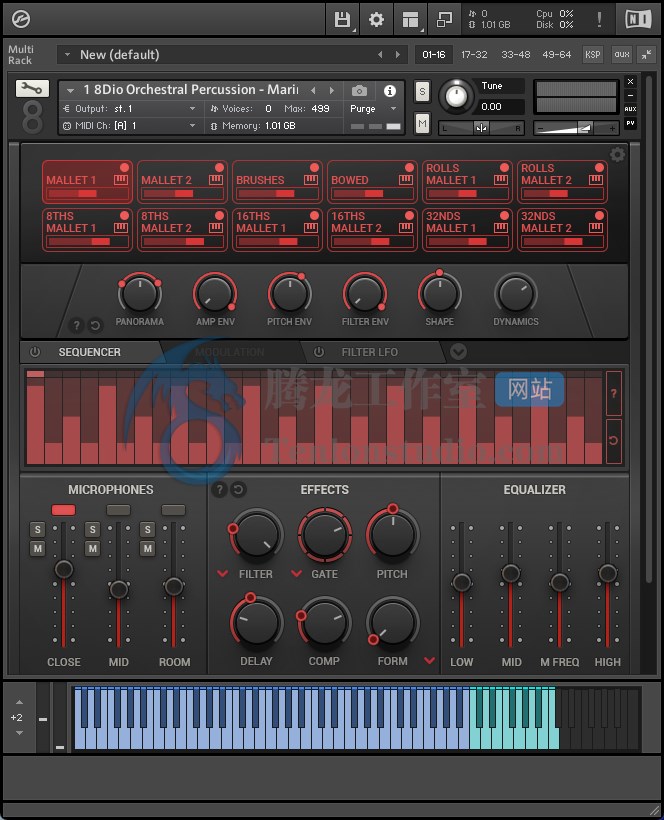The height and width of the screenshot is (820, 664).
Task: Open the SEQUENCER tab
Action: 89,352
